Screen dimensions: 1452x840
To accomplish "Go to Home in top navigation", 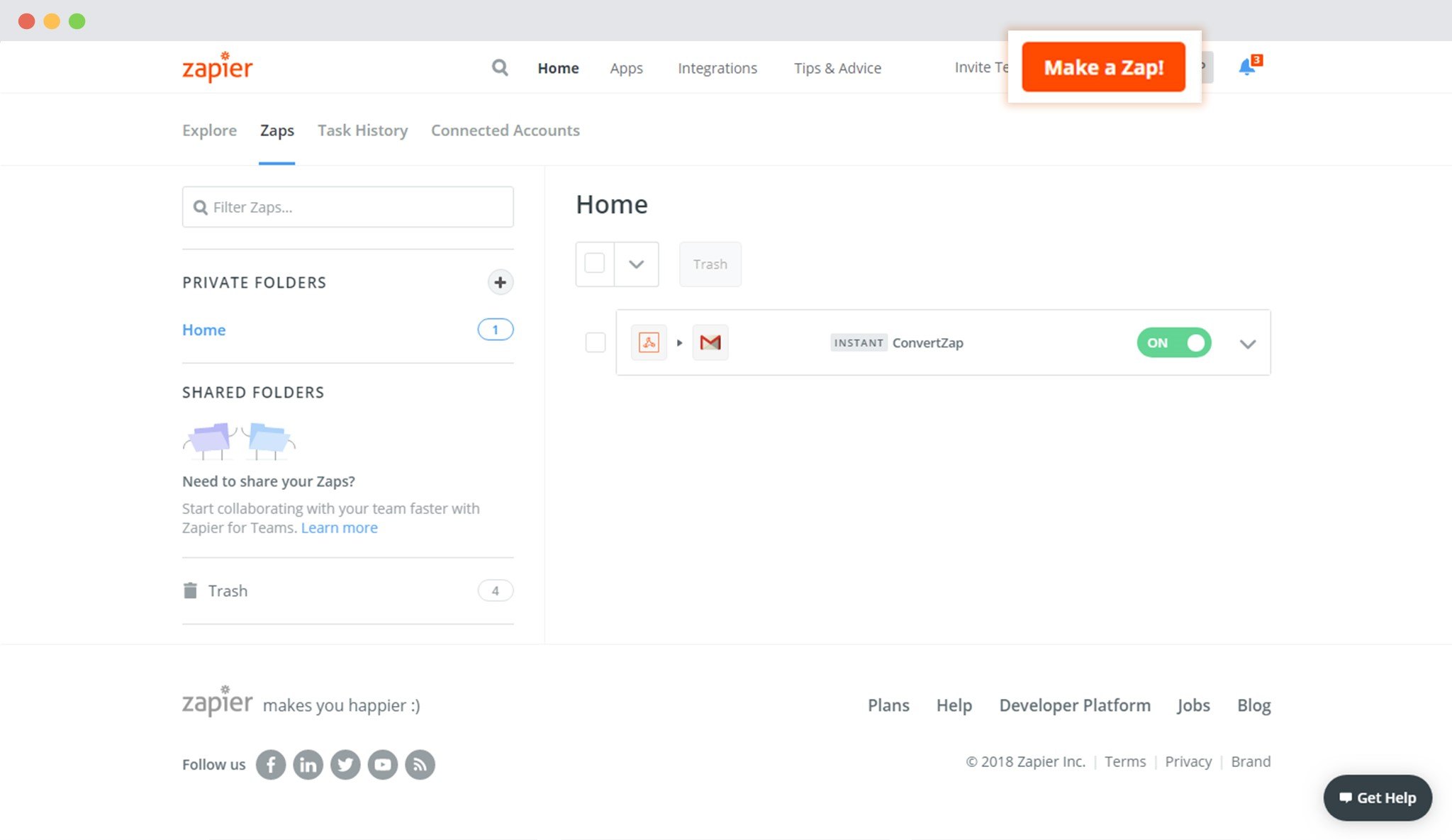I will click(558, 68).
